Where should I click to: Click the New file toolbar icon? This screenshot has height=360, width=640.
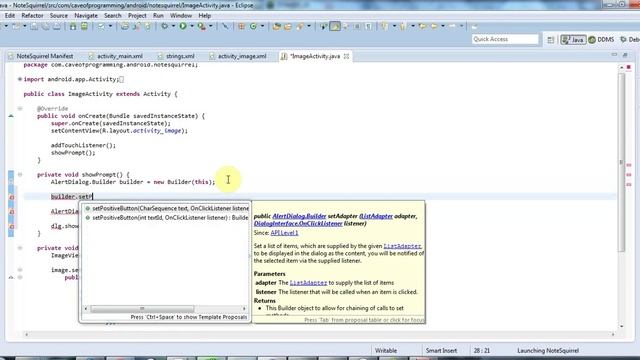16,27
